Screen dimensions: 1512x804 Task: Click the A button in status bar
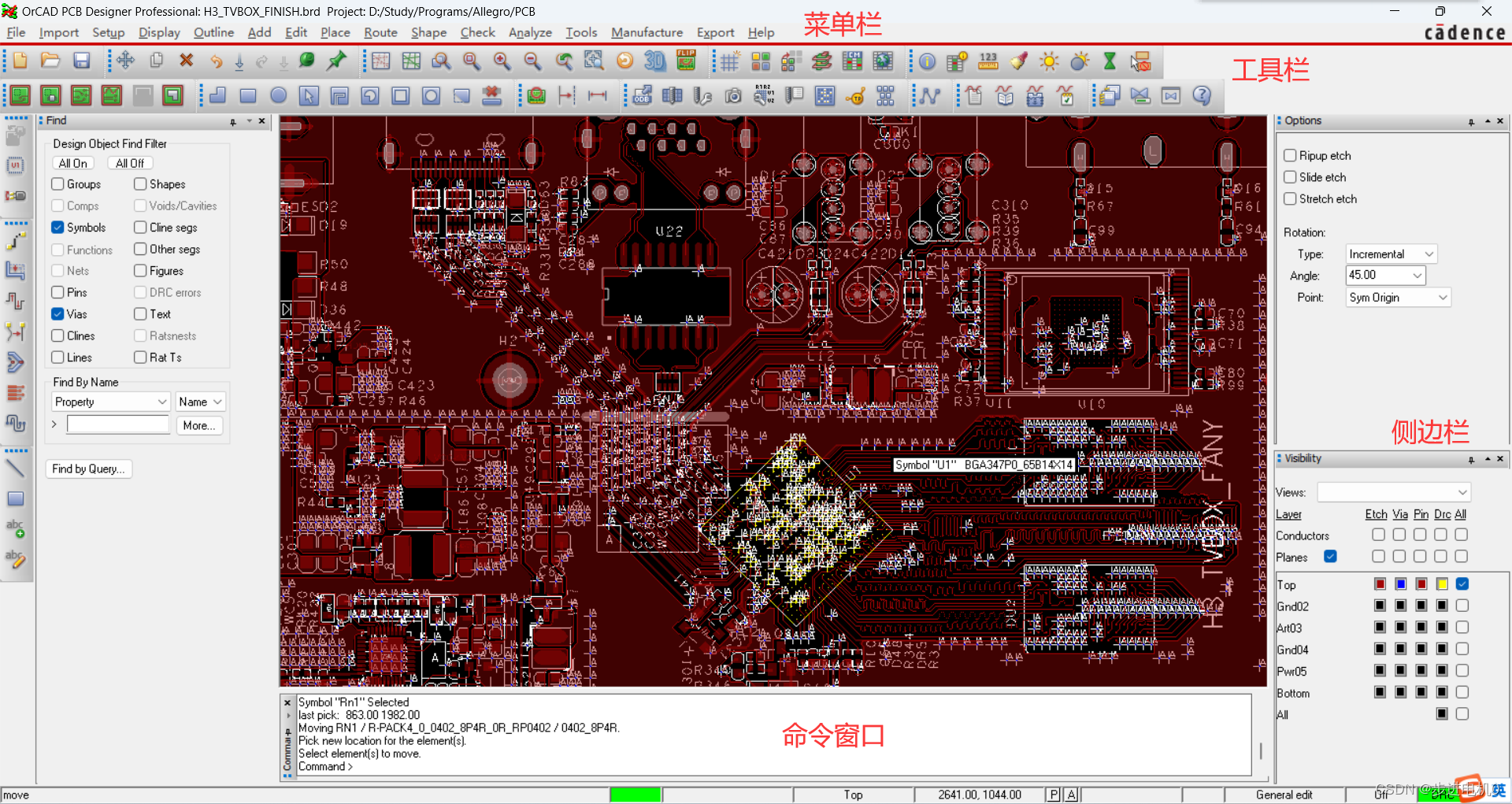click(x=1071, y=795)
